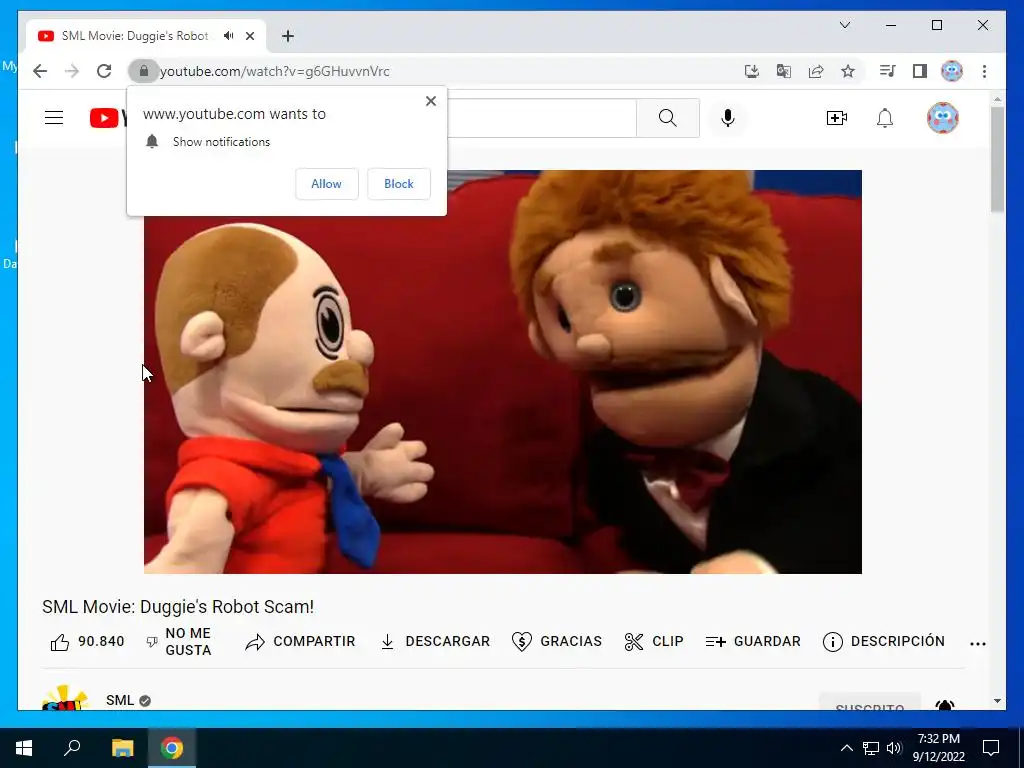
Task: Open File Explorer from taskbar
Action: pyautogui.click(x=122, y=748)
